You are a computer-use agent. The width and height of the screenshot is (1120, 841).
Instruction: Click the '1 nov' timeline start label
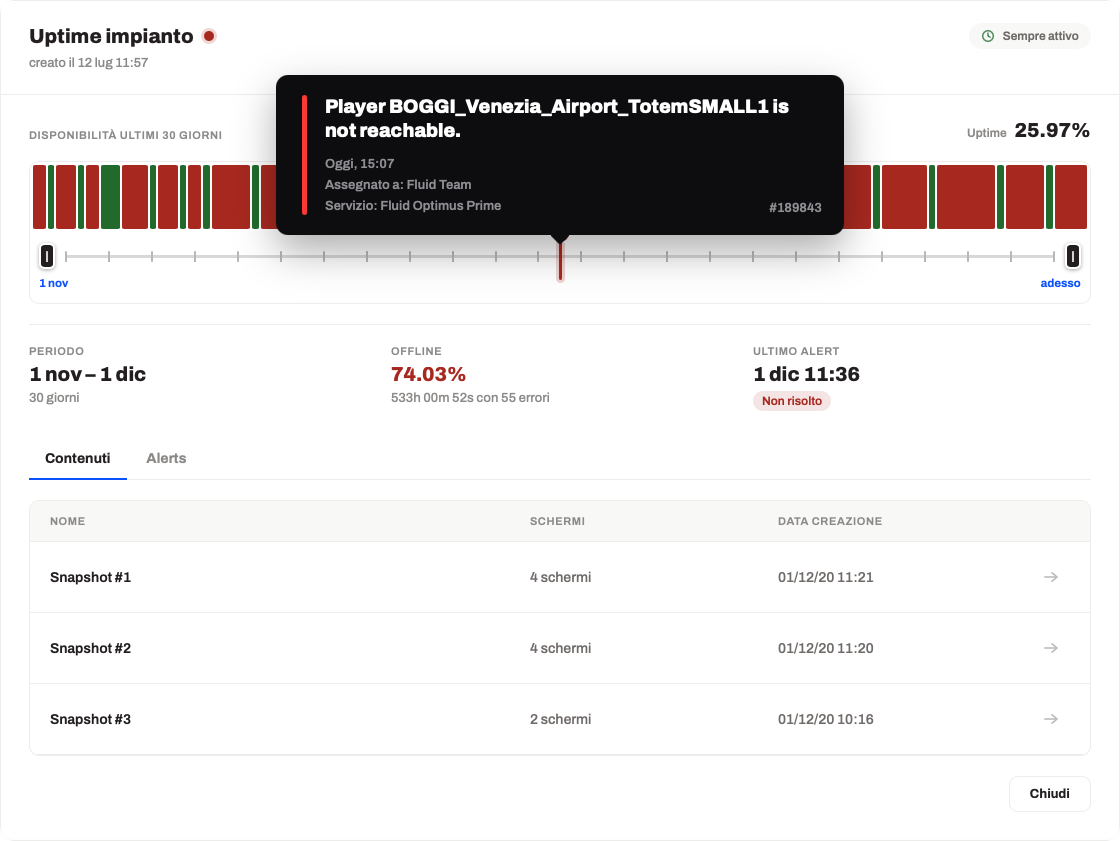[x=54, y=283]
